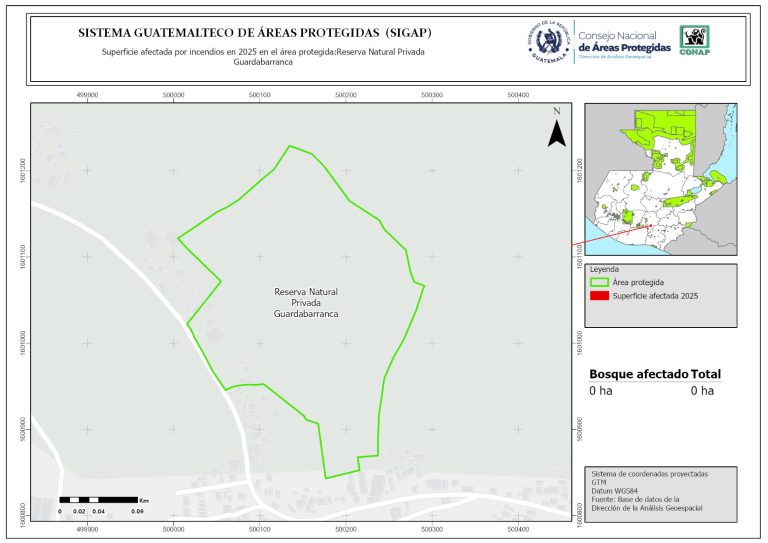
Task: Click the SISTEMA GUATEMALTECO DE ÁREAS PROTEGIDAS title
Action: (x=255, y=33)
